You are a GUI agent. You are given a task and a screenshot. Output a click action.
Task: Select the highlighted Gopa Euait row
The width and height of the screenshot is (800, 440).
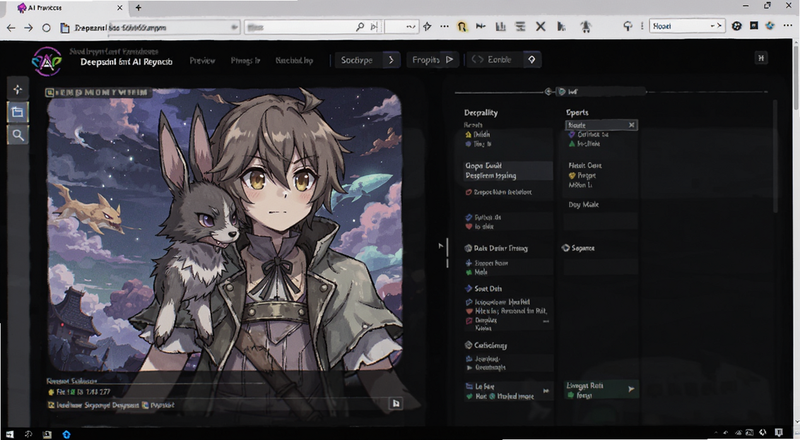(508, 170)
